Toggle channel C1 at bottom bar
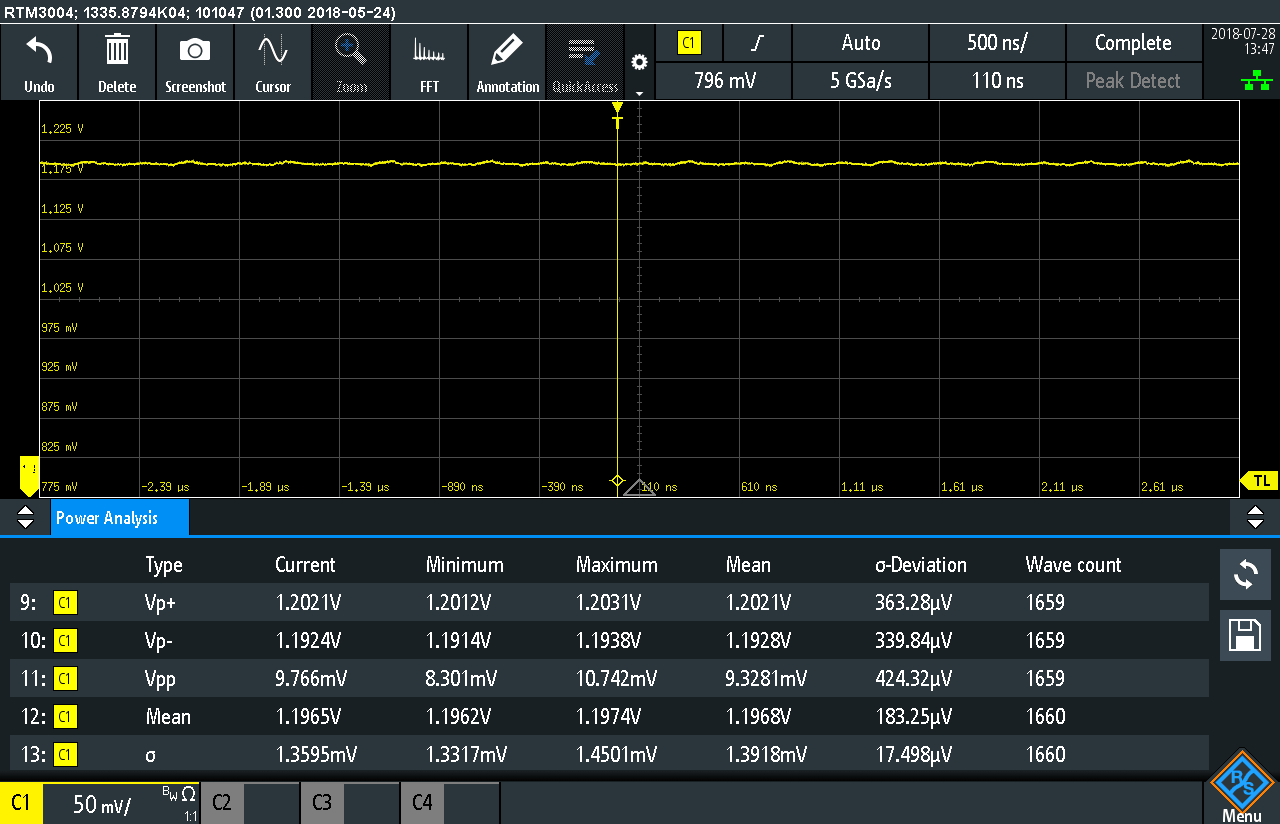The image size is (1280, 824). click(21, 803)
